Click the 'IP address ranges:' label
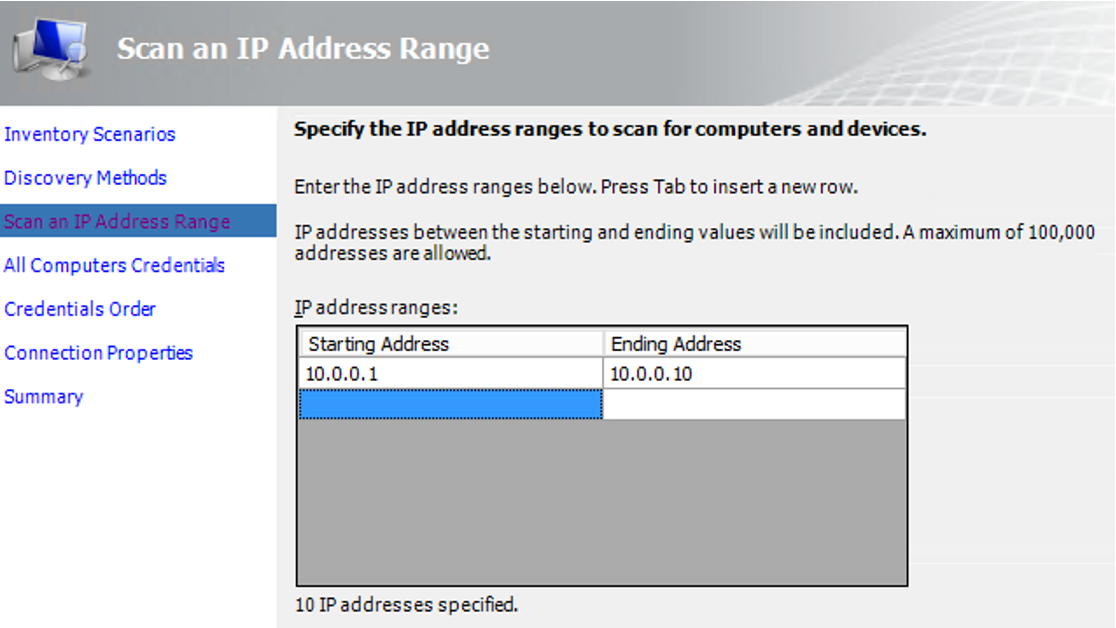This screenshot has height=628, width=1116. (x=377, y=308)
